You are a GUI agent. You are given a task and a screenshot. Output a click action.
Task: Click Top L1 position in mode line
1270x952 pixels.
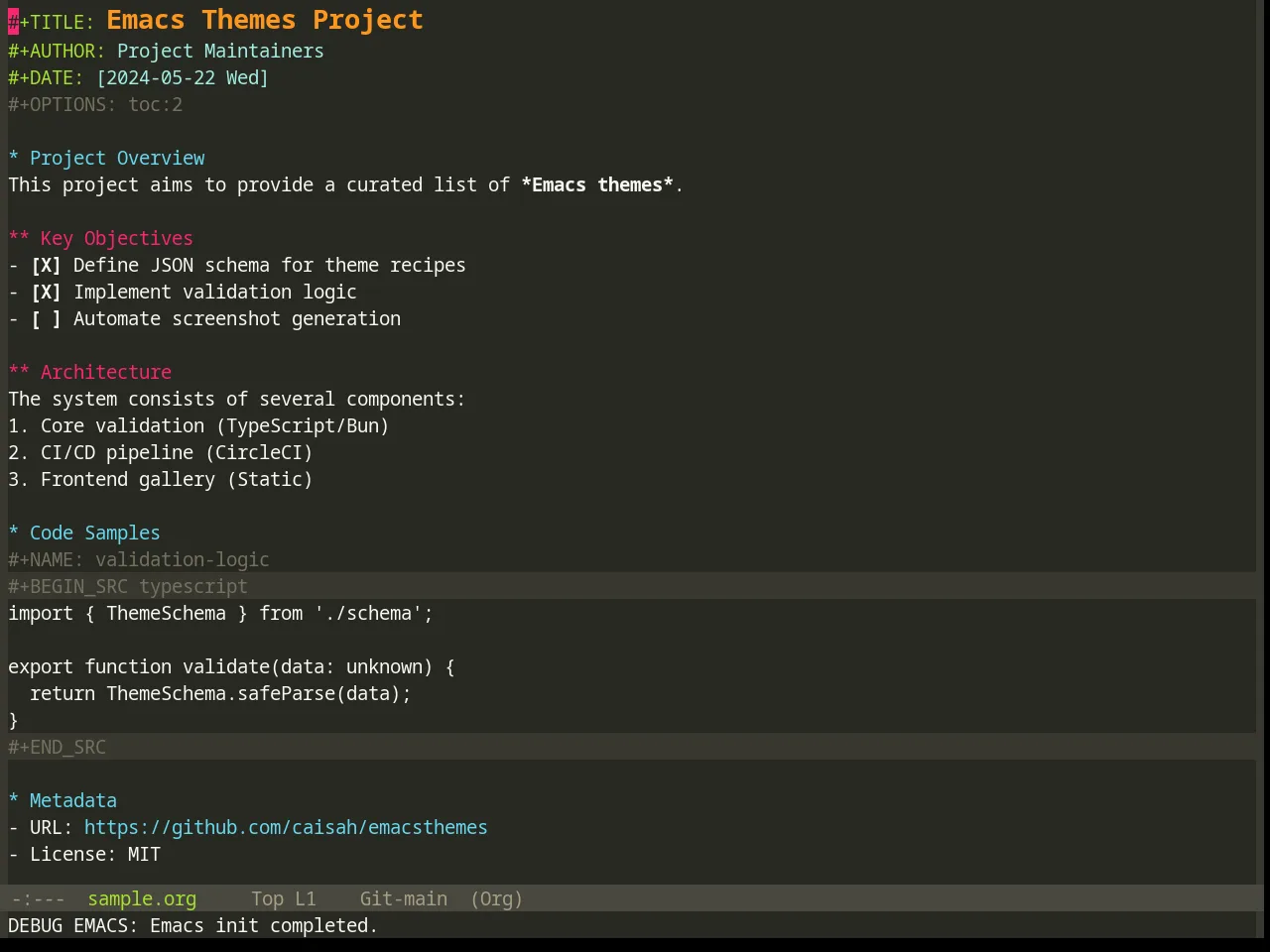(284, 899)
